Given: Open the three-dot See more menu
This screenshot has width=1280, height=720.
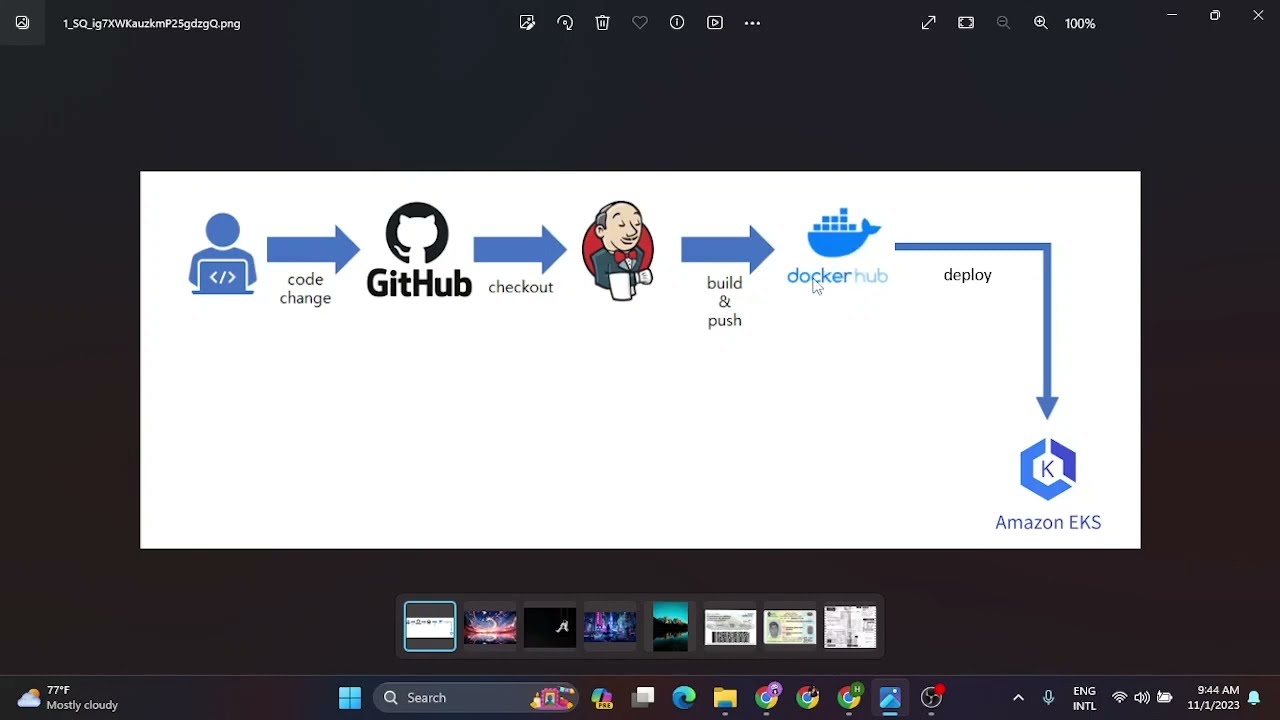Looking at the screenshot, I should (x=752, y=23).
